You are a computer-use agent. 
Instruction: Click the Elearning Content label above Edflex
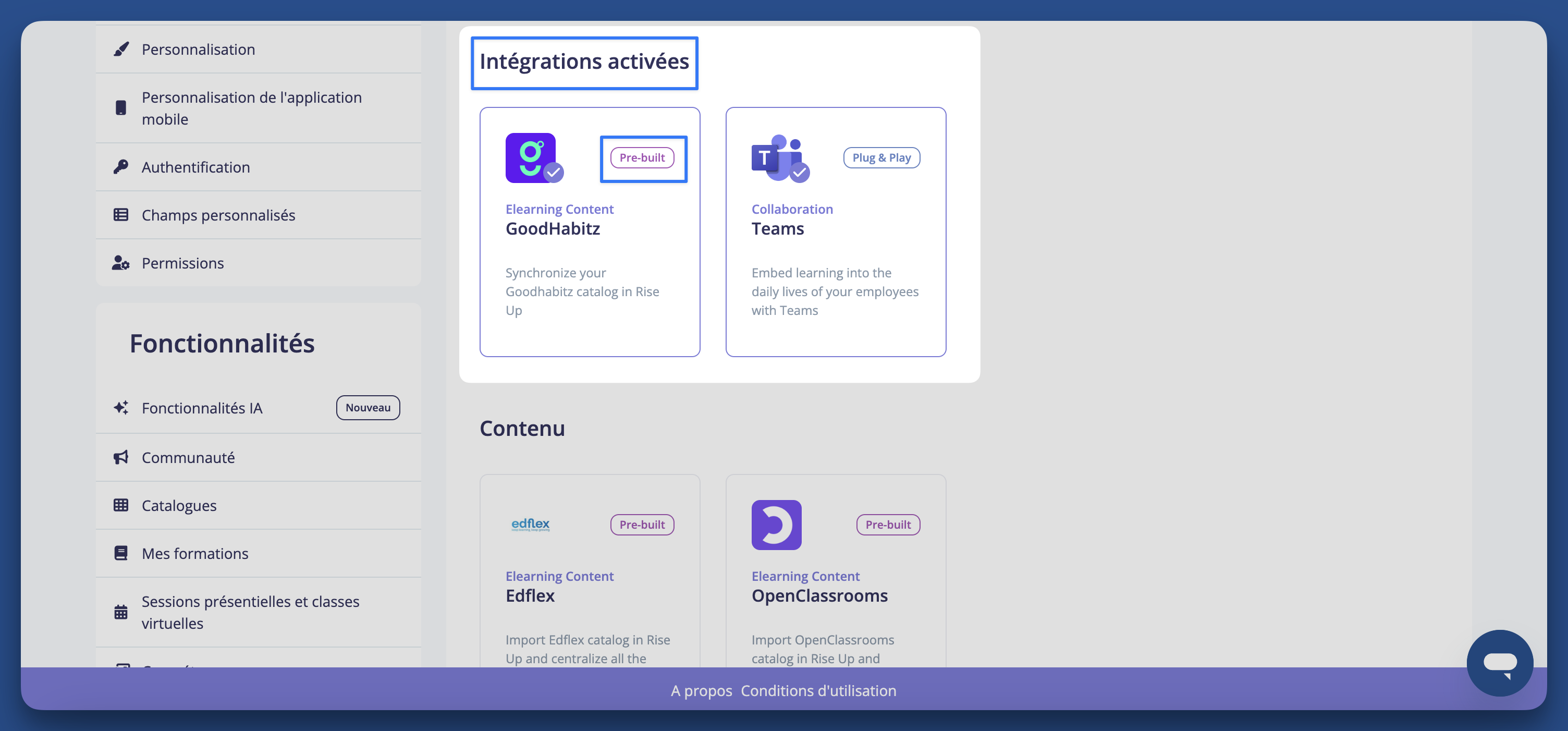tap(559, 576)
